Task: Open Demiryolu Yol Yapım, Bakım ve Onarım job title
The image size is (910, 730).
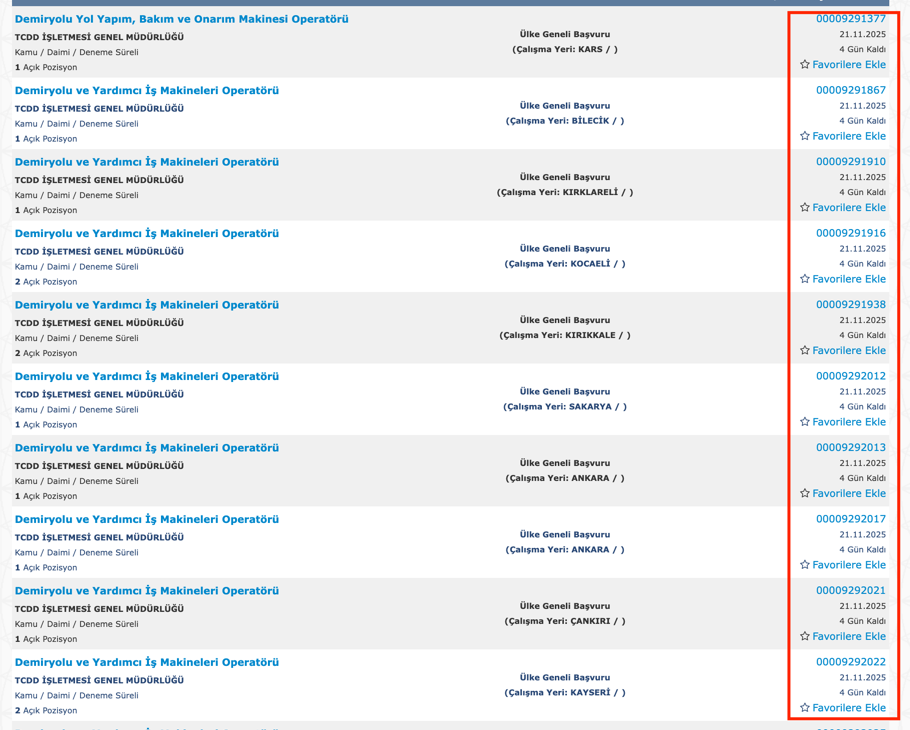Action: pyautogui.click(x=181, y=19)
